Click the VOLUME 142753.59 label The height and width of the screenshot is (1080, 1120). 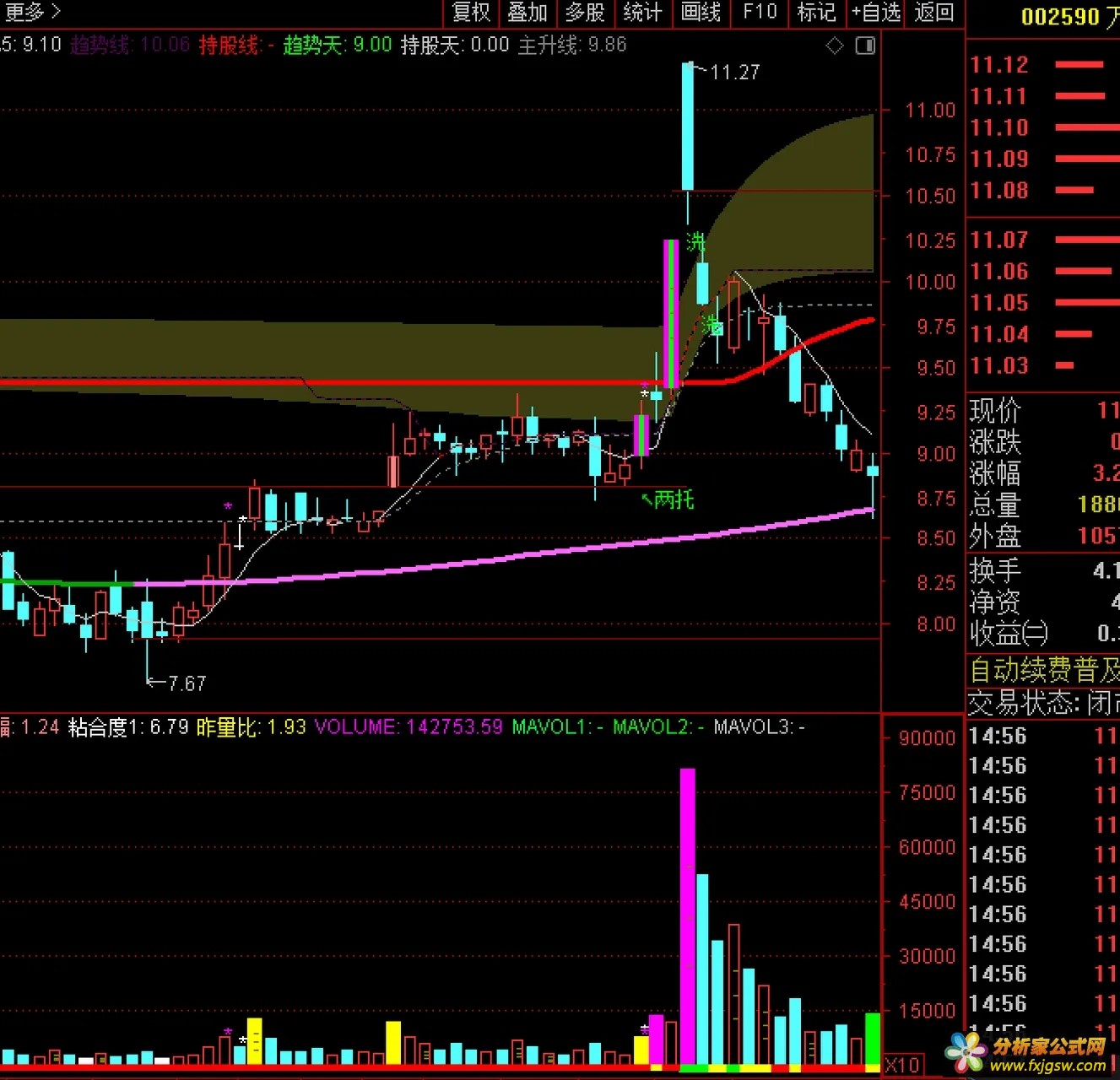409,726
